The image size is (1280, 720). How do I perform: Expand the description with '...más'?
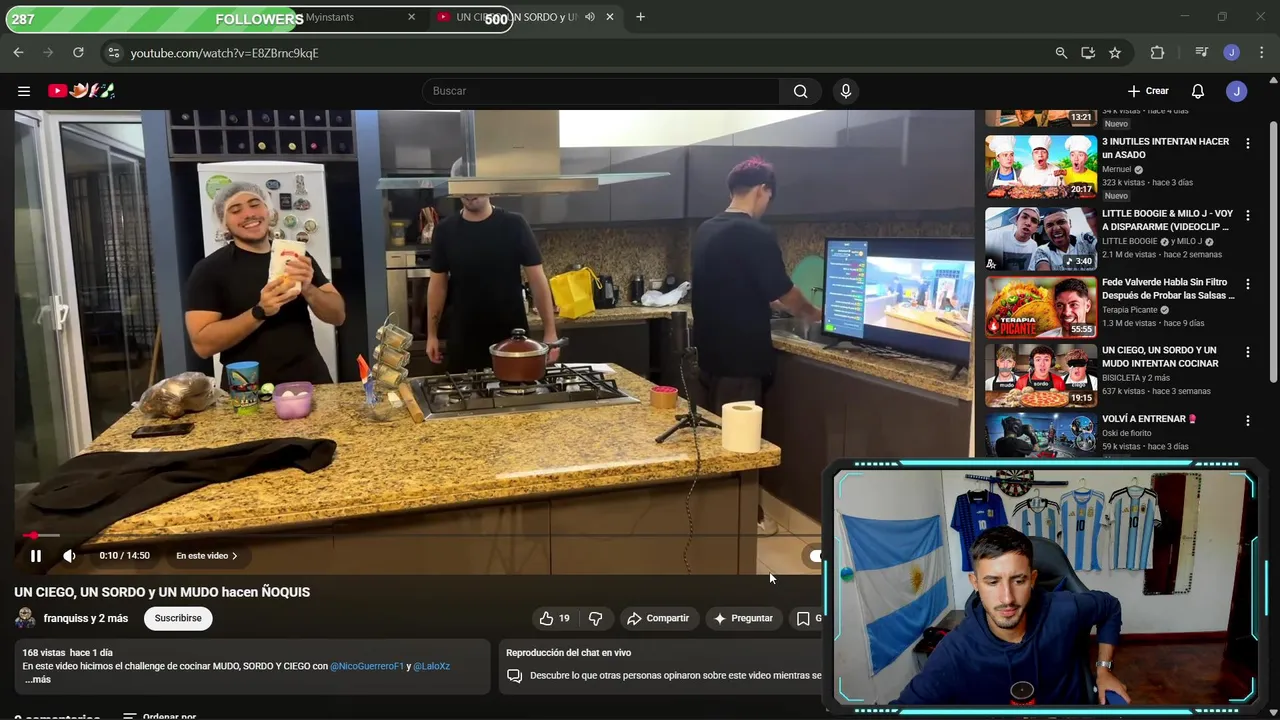click(x=37, y=680)
